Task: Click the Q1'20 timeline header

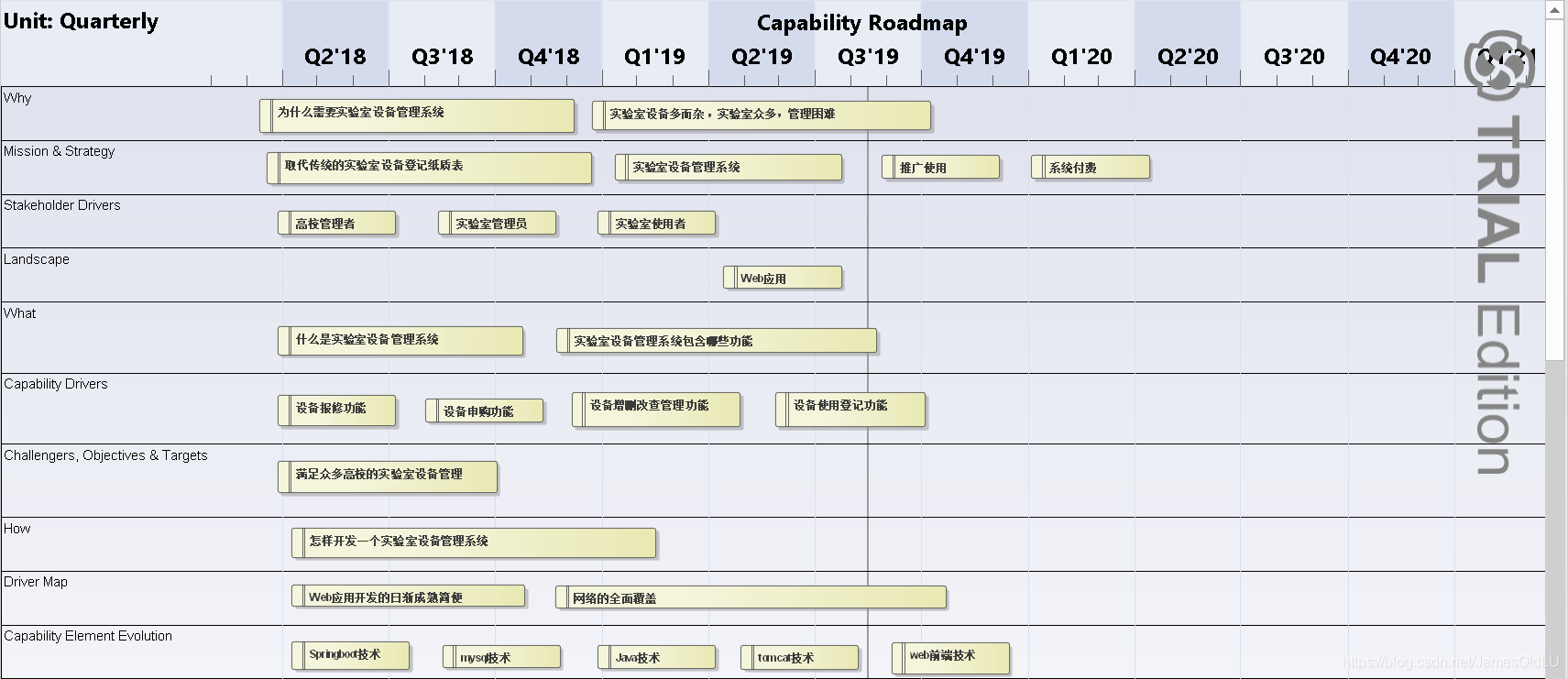Action: coord(1082,57)
